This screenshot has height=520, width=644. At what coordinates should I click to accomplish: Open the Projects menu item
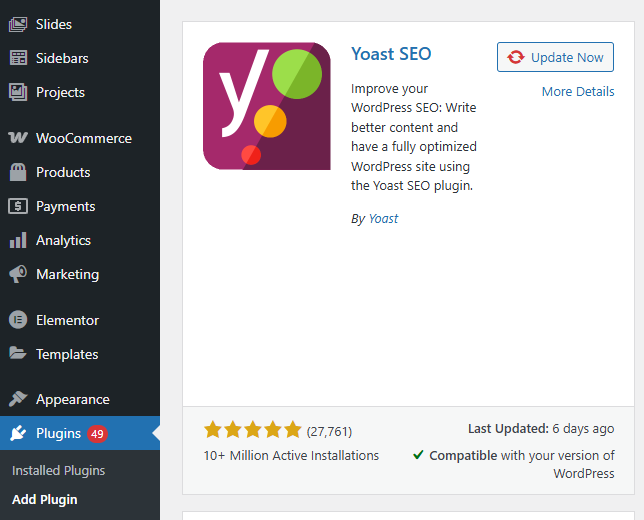click(80, 92)
